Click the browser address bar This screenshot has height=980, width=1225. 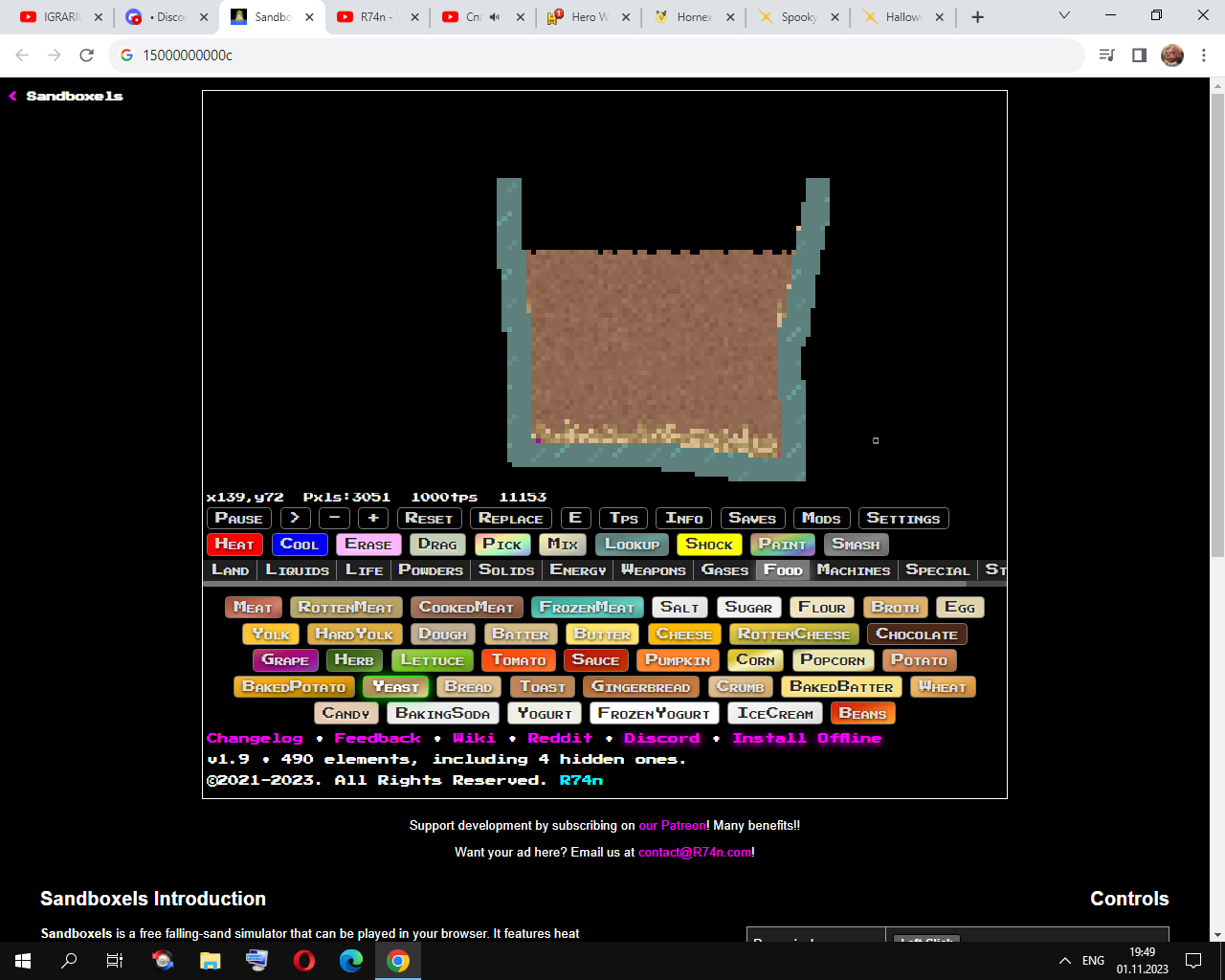coord(603,56)
